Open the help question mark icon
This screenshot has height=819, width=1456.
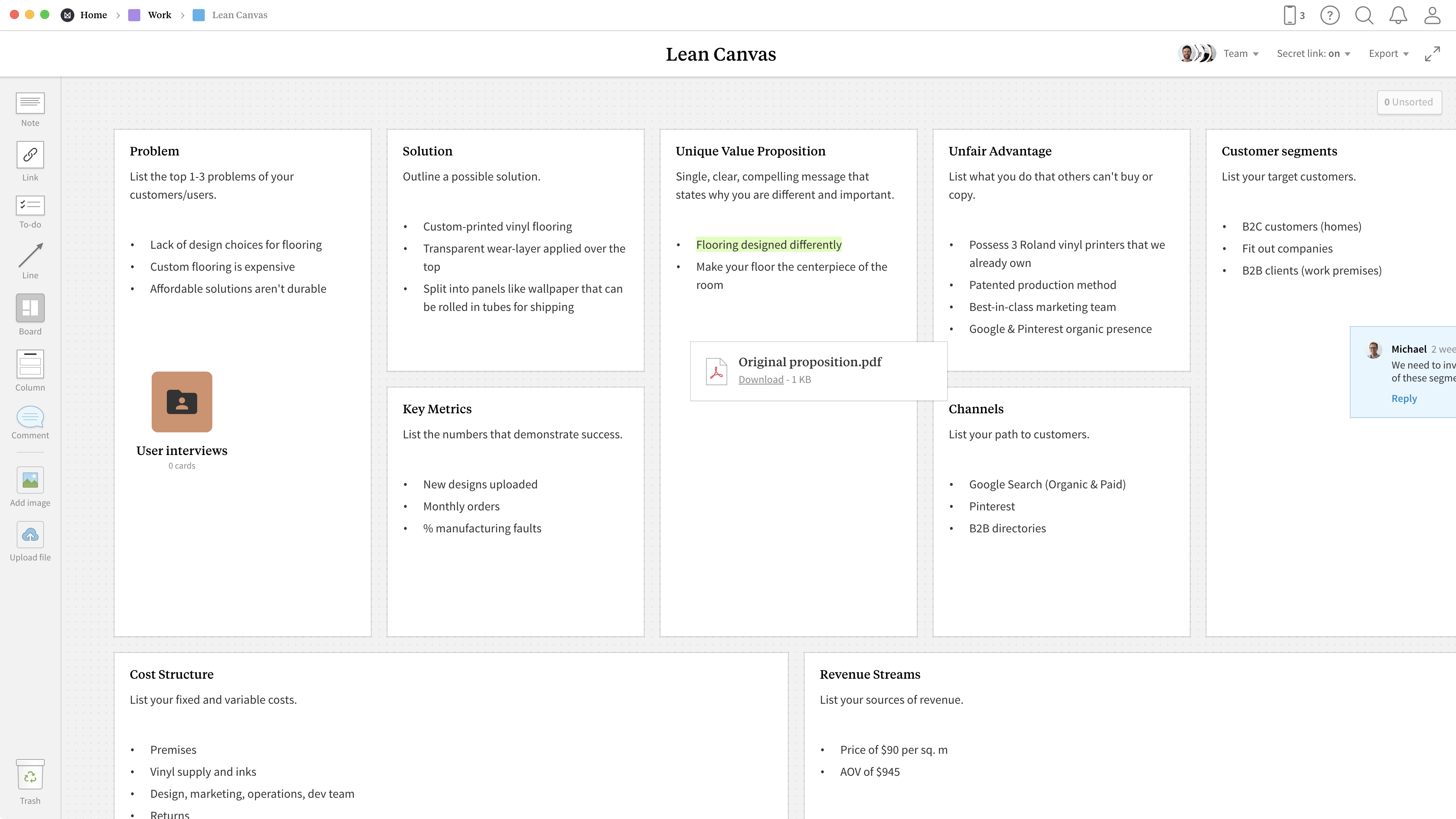pyautogui.click(x=1330, y=15)
